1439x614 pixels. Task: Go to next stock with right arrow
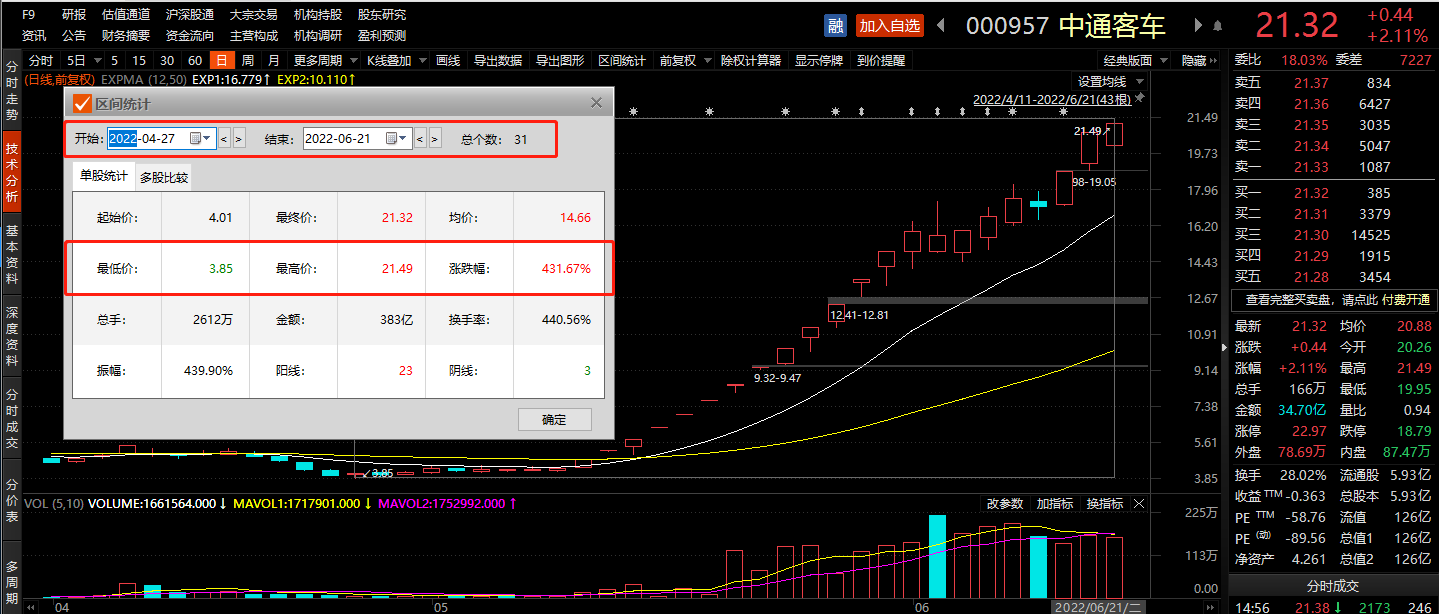tap(1198, 25)
